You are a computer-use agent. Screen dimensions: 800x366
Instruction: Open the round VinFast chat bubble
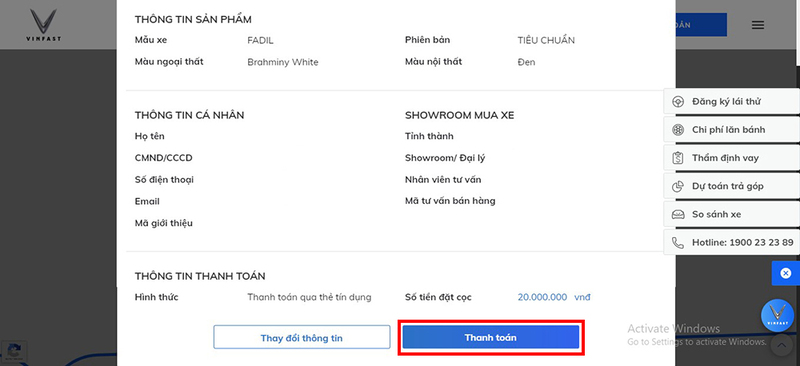777,315
